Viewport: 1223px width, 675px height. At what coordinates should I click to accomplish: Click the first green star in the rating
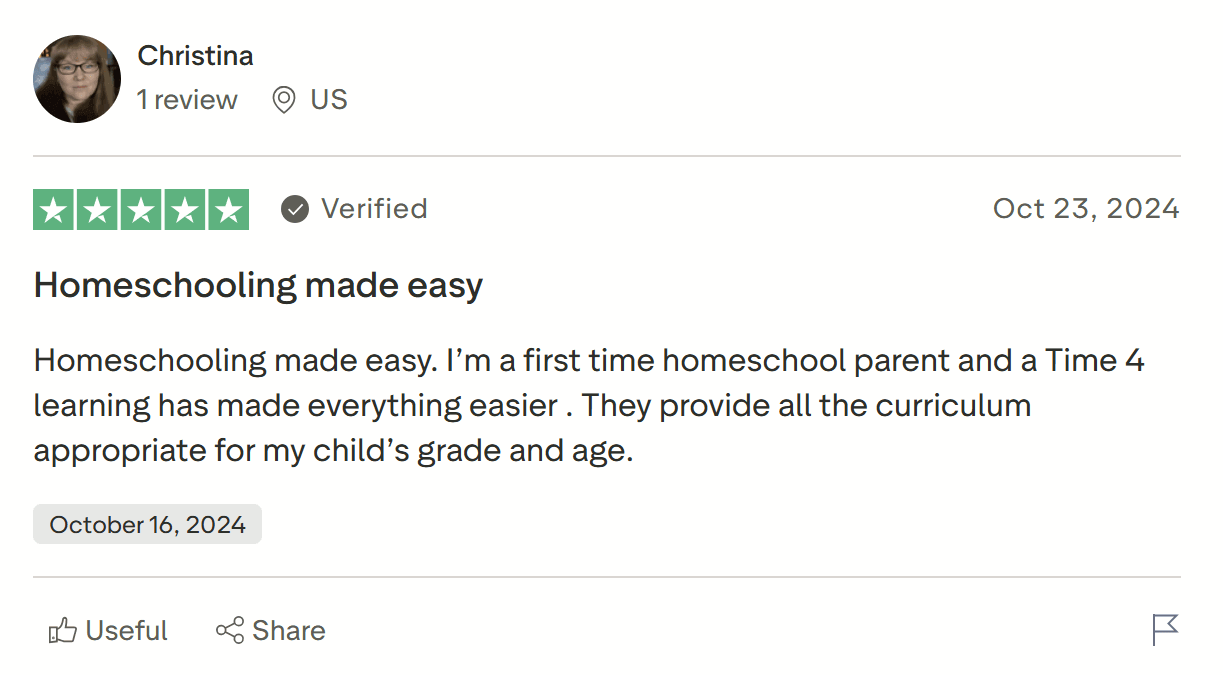click(55, 209)
